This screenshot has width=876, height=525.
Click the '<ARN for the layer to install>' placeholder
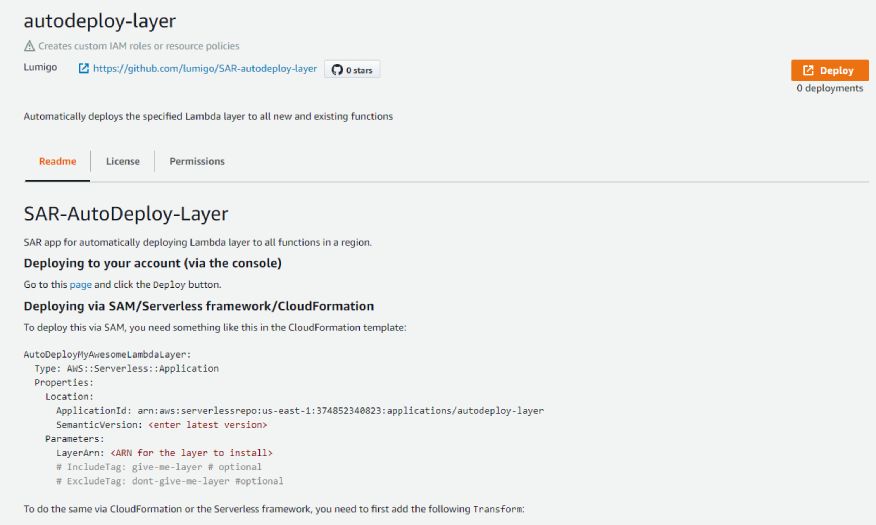point(192,453)
